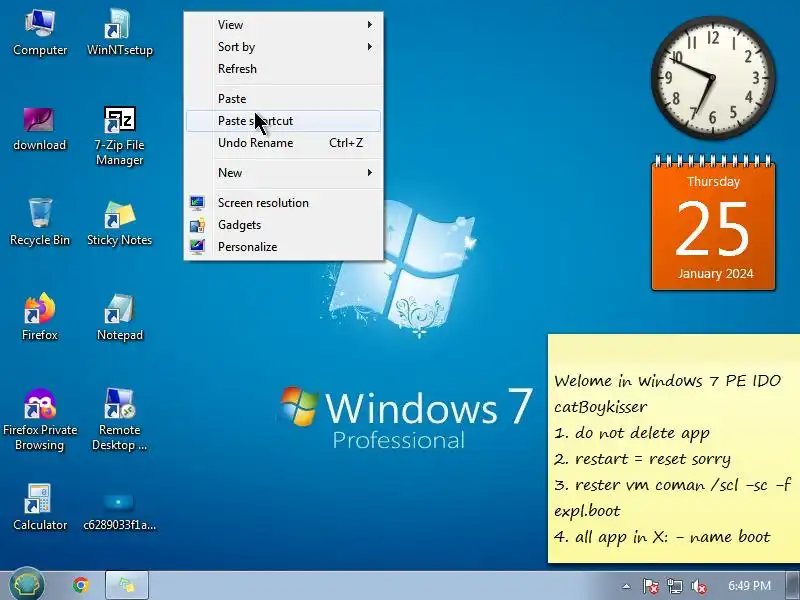Show hidden tray icons arrow
This screenshot has width=800, height=600.
(627, 586)
